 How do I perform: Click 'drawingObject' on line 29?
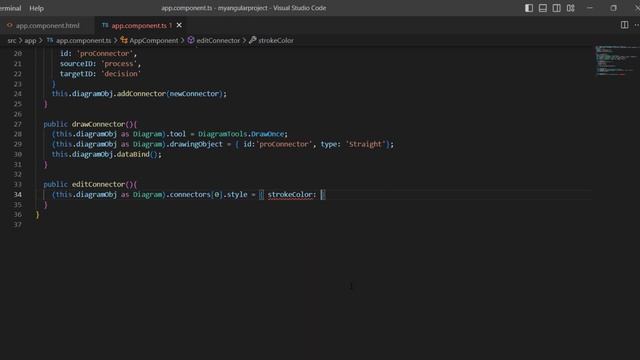coord(196,144)
